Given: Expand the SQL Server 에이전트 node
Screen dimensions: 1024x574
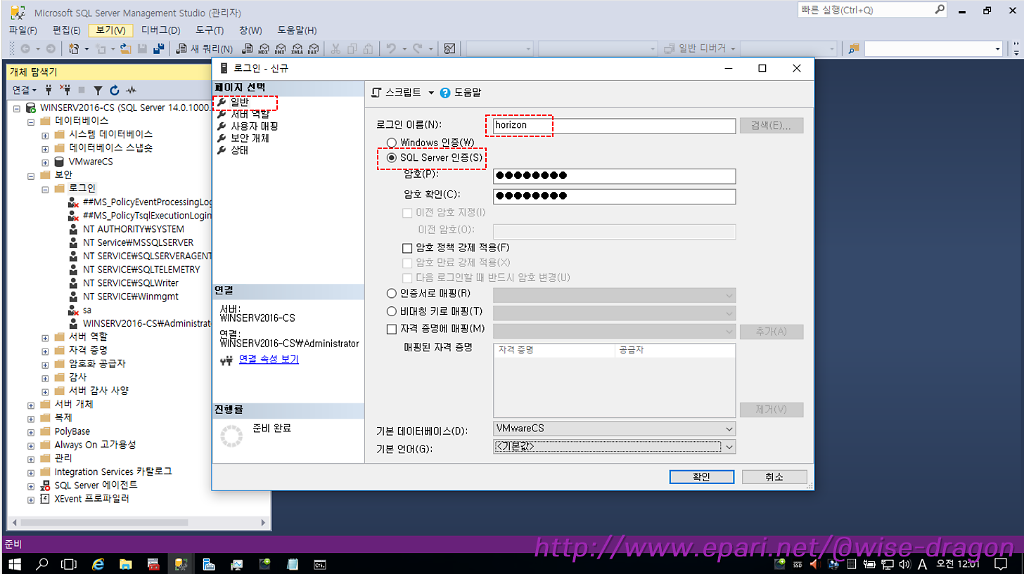Looking at the screenshot, I should tap(31, 486).
